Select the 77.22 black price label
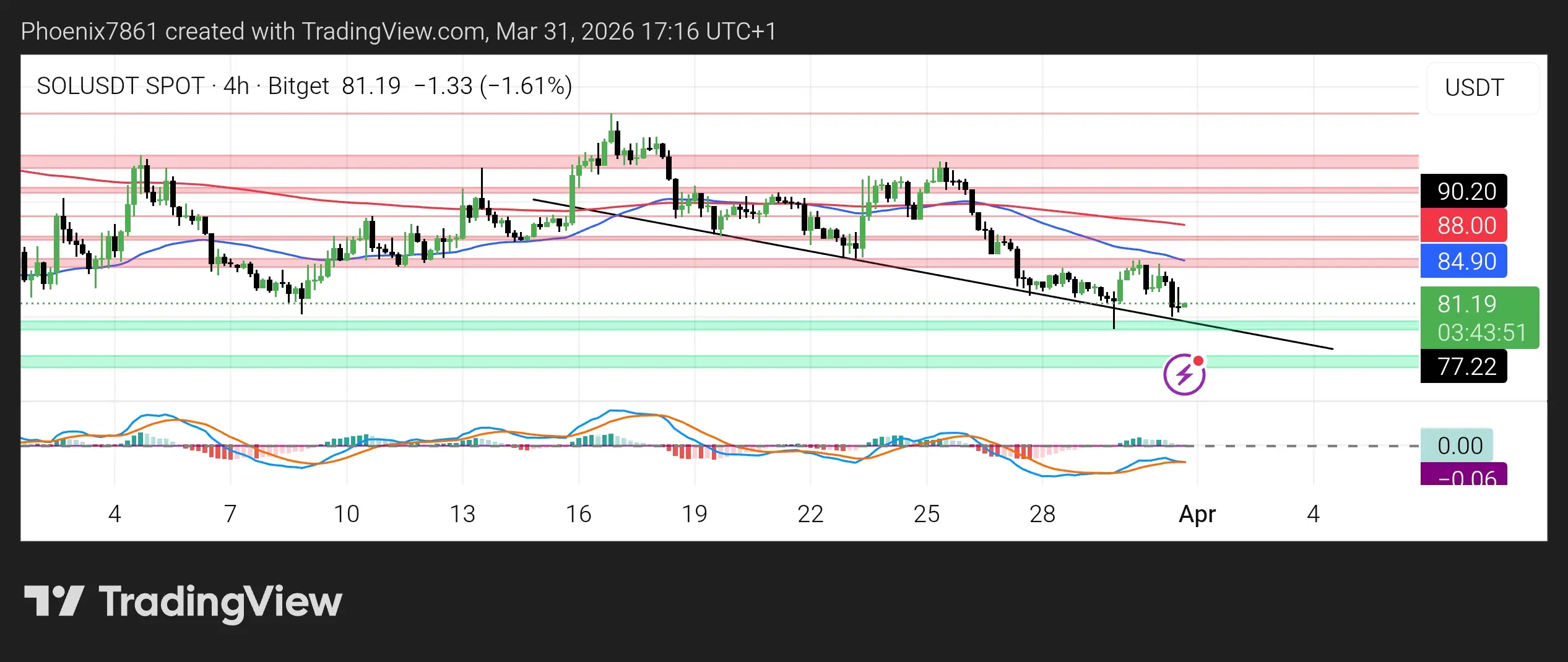Image resolution: width=1568 pixels, height=662 pixels. coord(1464,366)
